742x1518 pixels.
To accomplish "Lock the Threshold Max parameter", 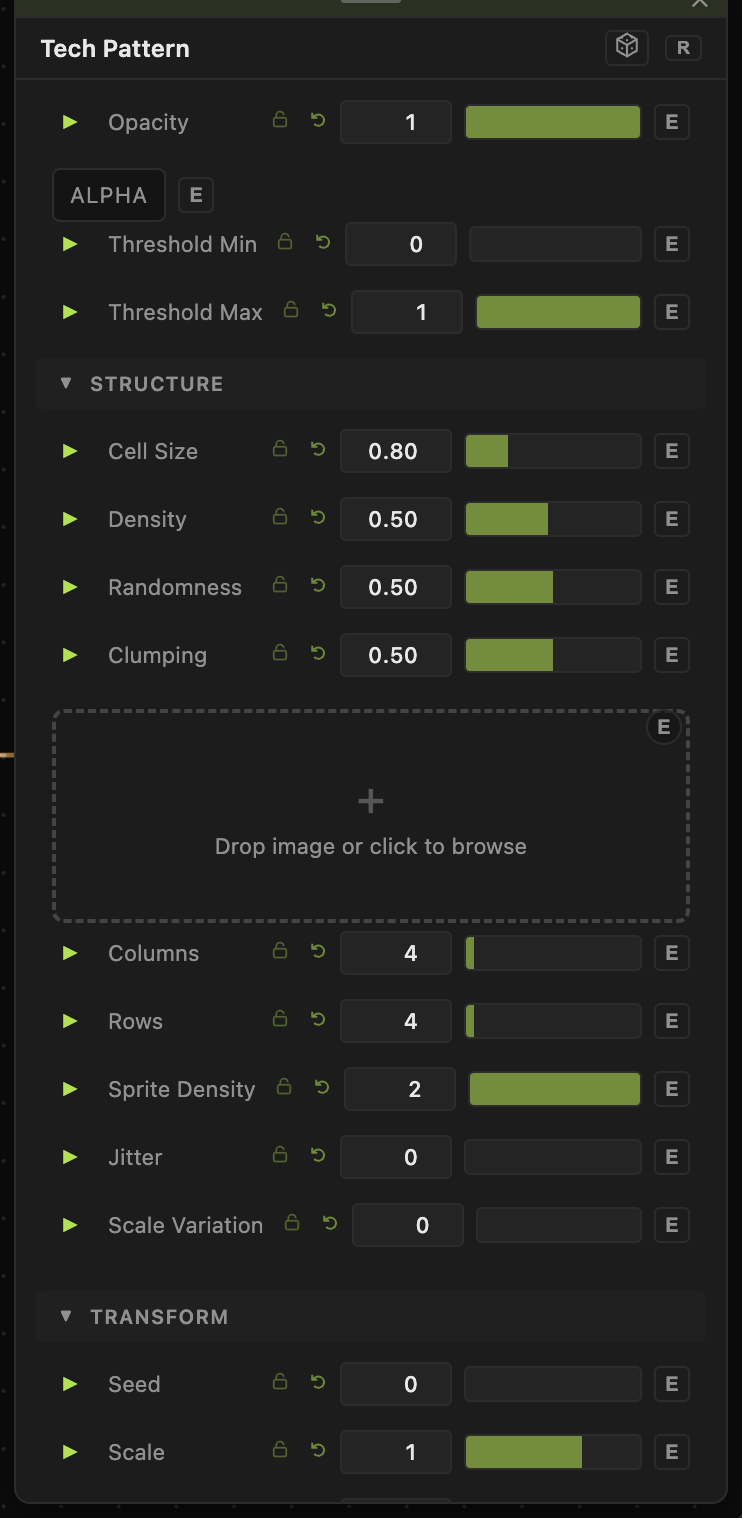I will (291, 310).
